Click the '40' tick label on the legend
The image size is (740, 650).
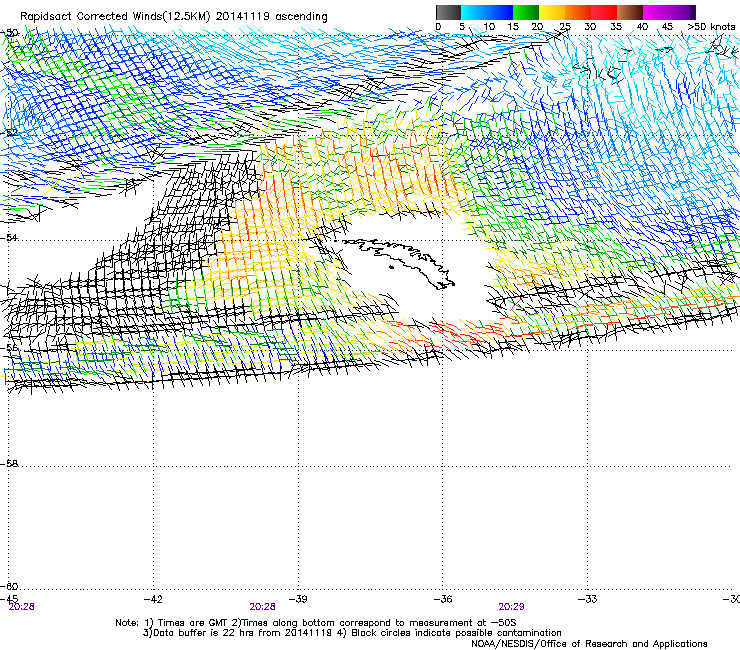(642, 27)
